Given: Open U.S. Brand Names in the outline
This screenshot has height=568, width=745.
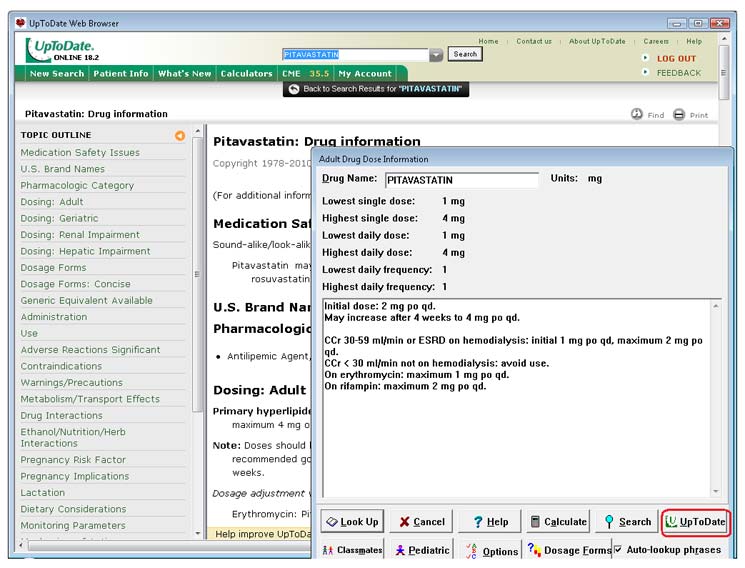Looking at the screenshot, I should [x=62, y=169].
